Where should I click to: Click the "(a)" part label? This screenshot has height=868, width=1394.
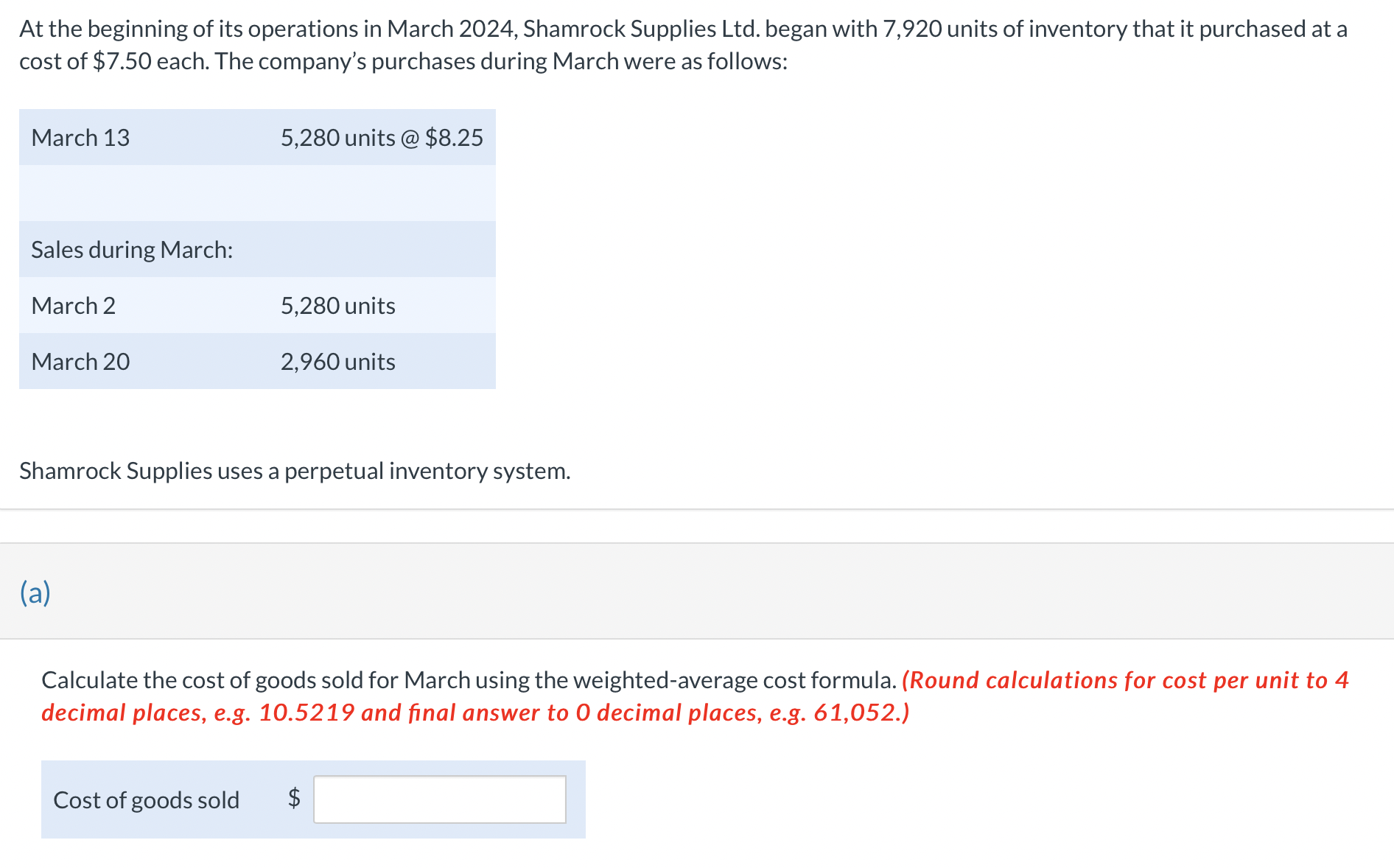coord(35,592)
